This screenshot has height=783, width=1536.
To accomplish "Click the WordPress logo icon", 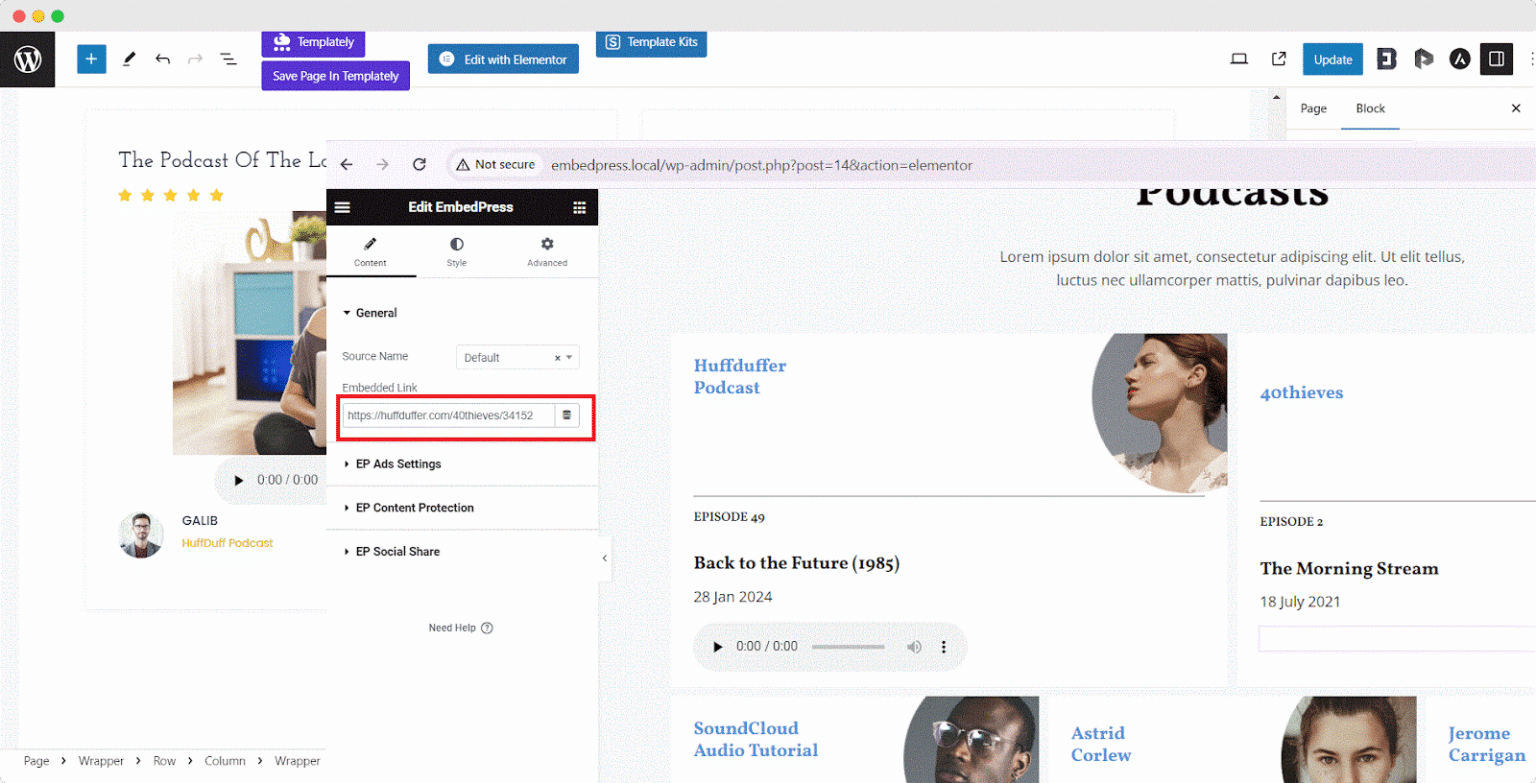I will click(27, 59).
